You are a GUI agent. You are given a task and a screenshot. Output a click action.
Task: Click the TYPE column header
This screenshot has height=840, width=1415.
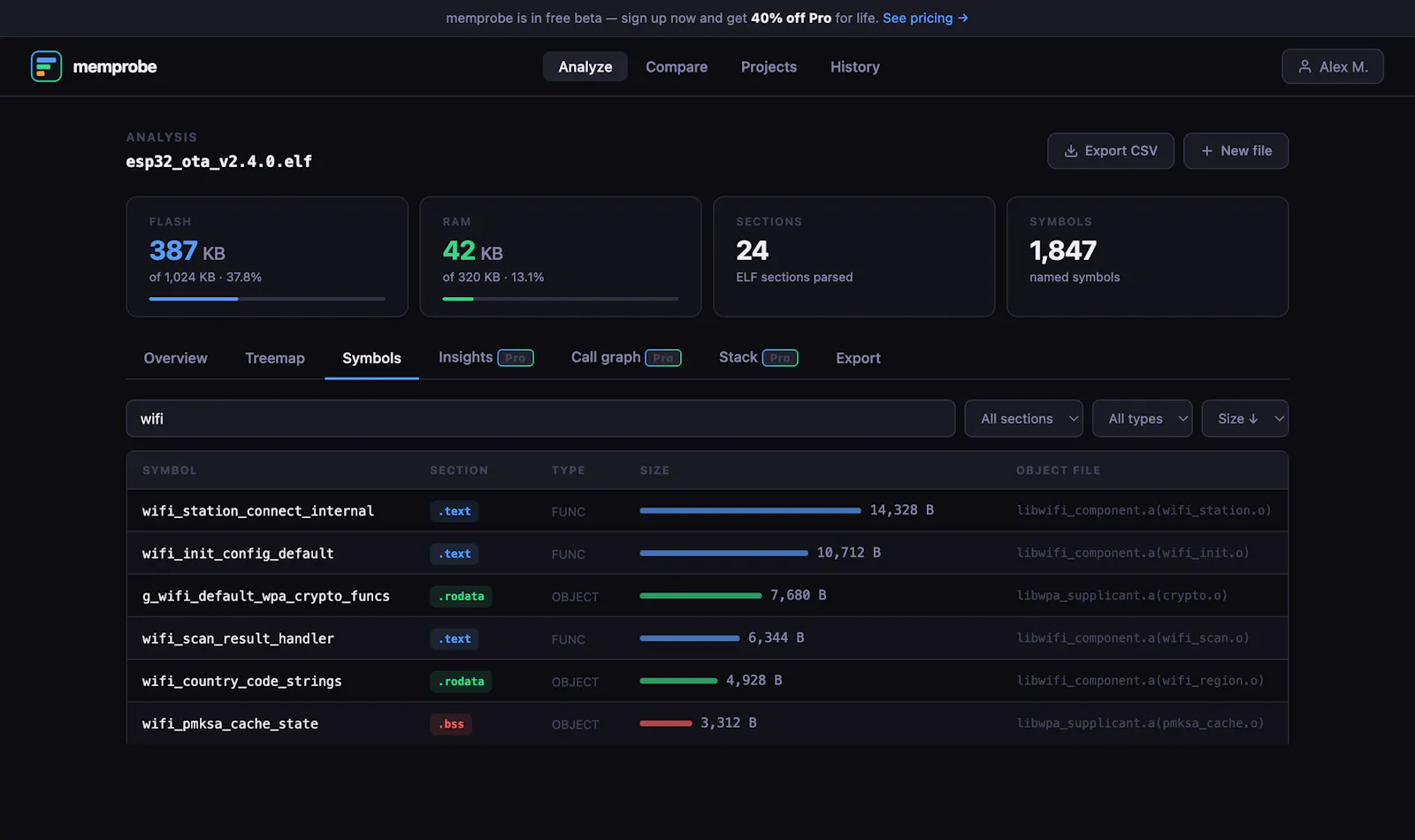569,470
